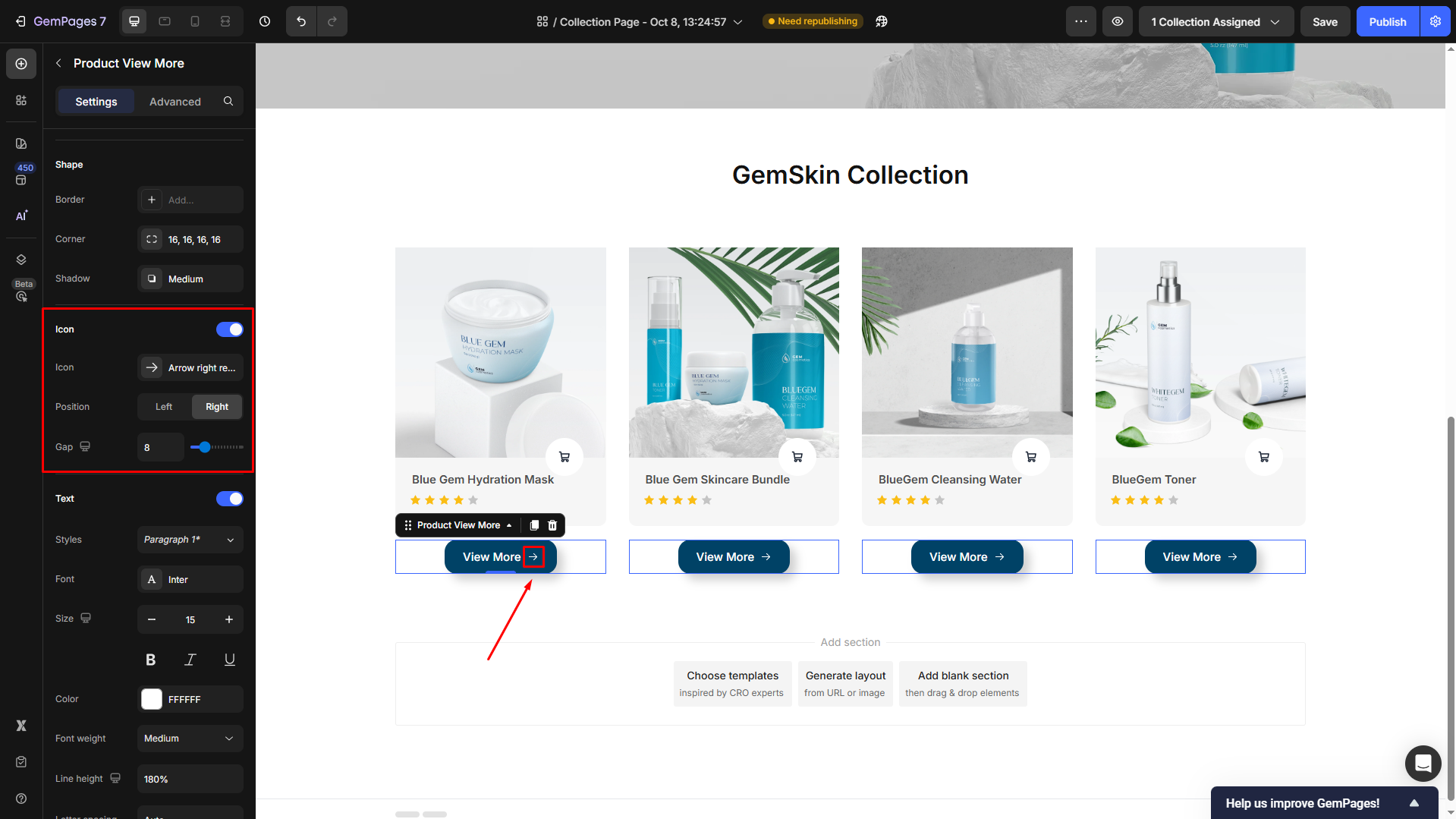This screenshot has height=819, width=1456.
Task: Click Generate layout option
Action: click(x=845, y=684)
